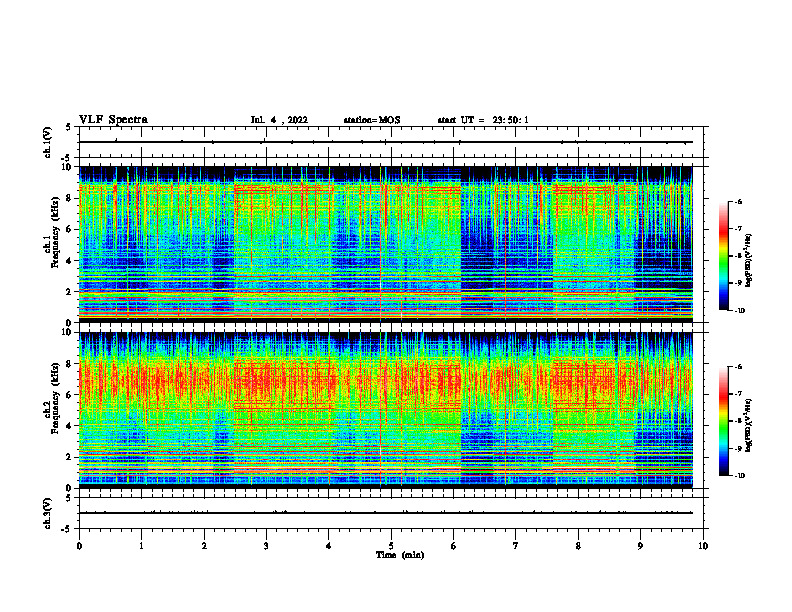This screenshot has height=612, width=792.
Task: Click the 'Time (min)' axis label
Action: [x=400, y=555]
